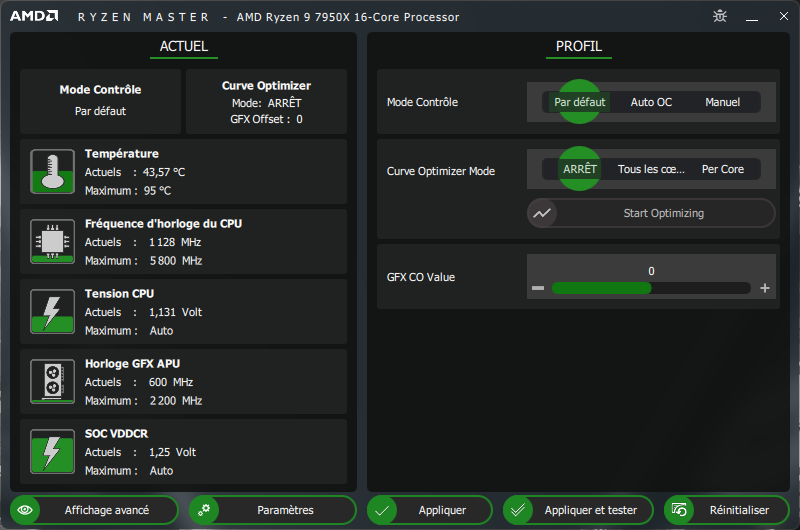Decrease GFX CO Value with minus button
Viewport: 800px width, 530px height.
click(538, 288)
